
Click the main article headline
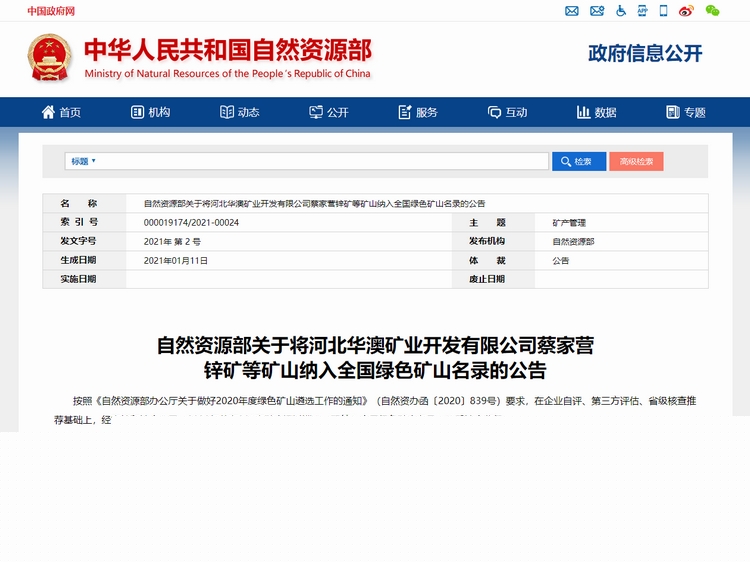[375, 358]
